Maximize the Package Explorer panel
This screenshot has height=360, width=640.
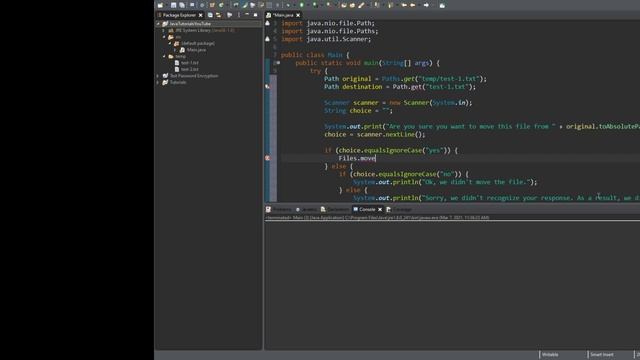point(256,15)
